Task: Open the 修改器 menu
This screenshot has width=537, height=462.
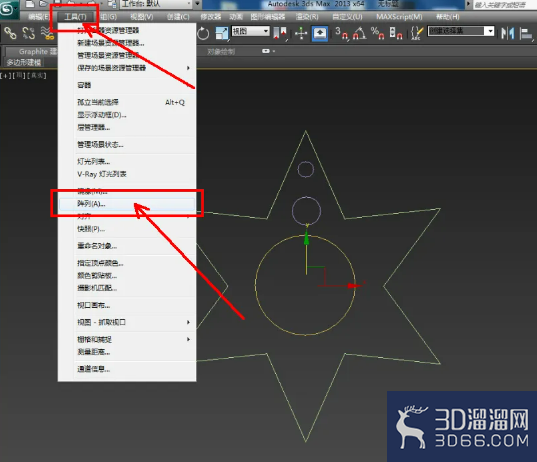Action: [210, 17]
